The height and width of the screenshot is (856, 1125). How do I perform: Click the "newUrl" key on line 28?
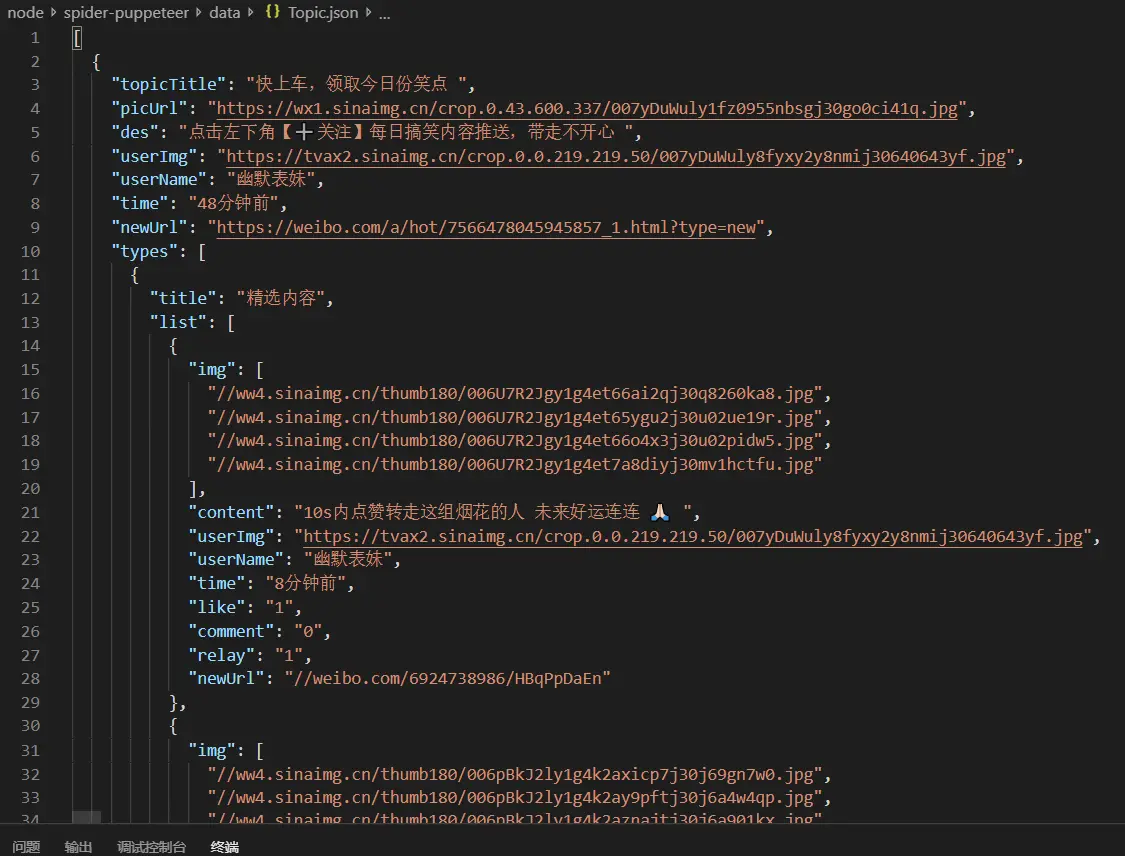(x=226, y=678)
